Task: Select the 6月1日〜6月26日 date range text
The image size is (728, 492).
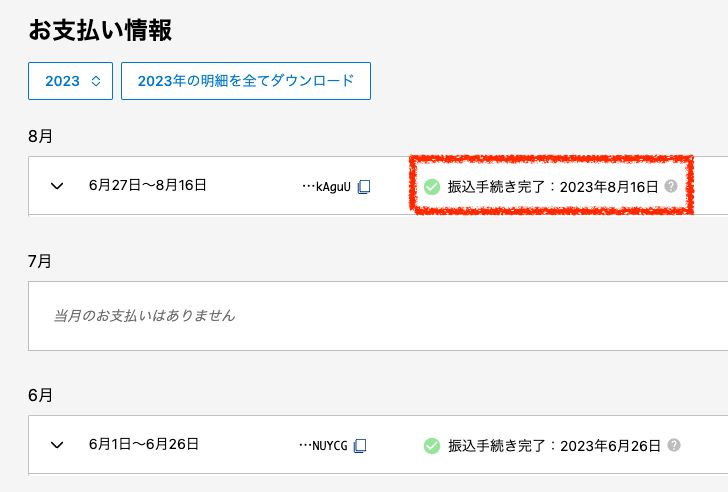Action: pyautogui.click(x=143, y=444)
